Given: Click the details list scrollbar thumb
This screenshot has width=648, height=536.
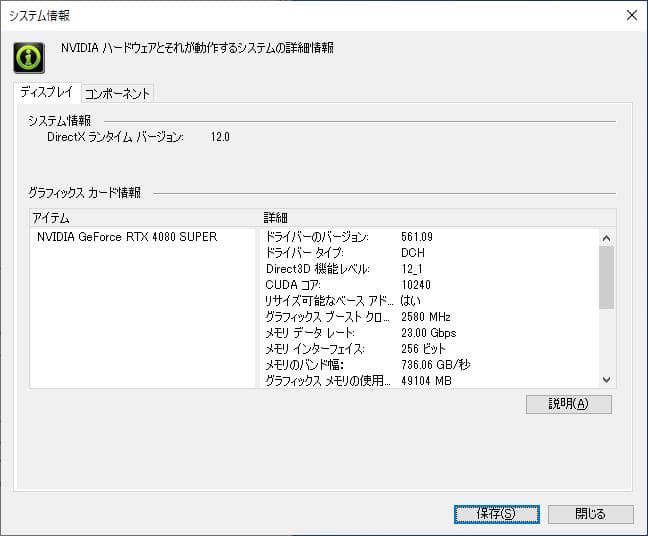Looking at the screenshot, I should click(606, 277).
